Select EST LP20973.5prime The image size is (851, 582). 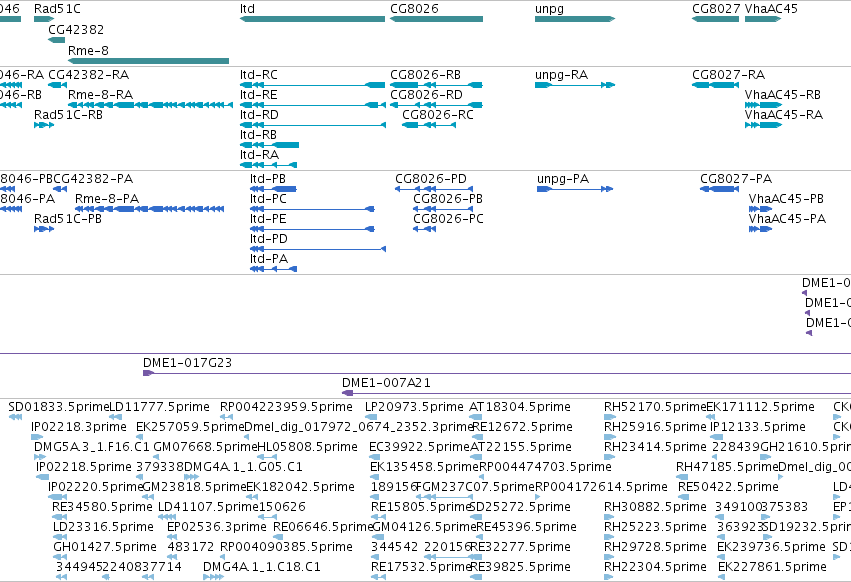[x=371, y=417]
